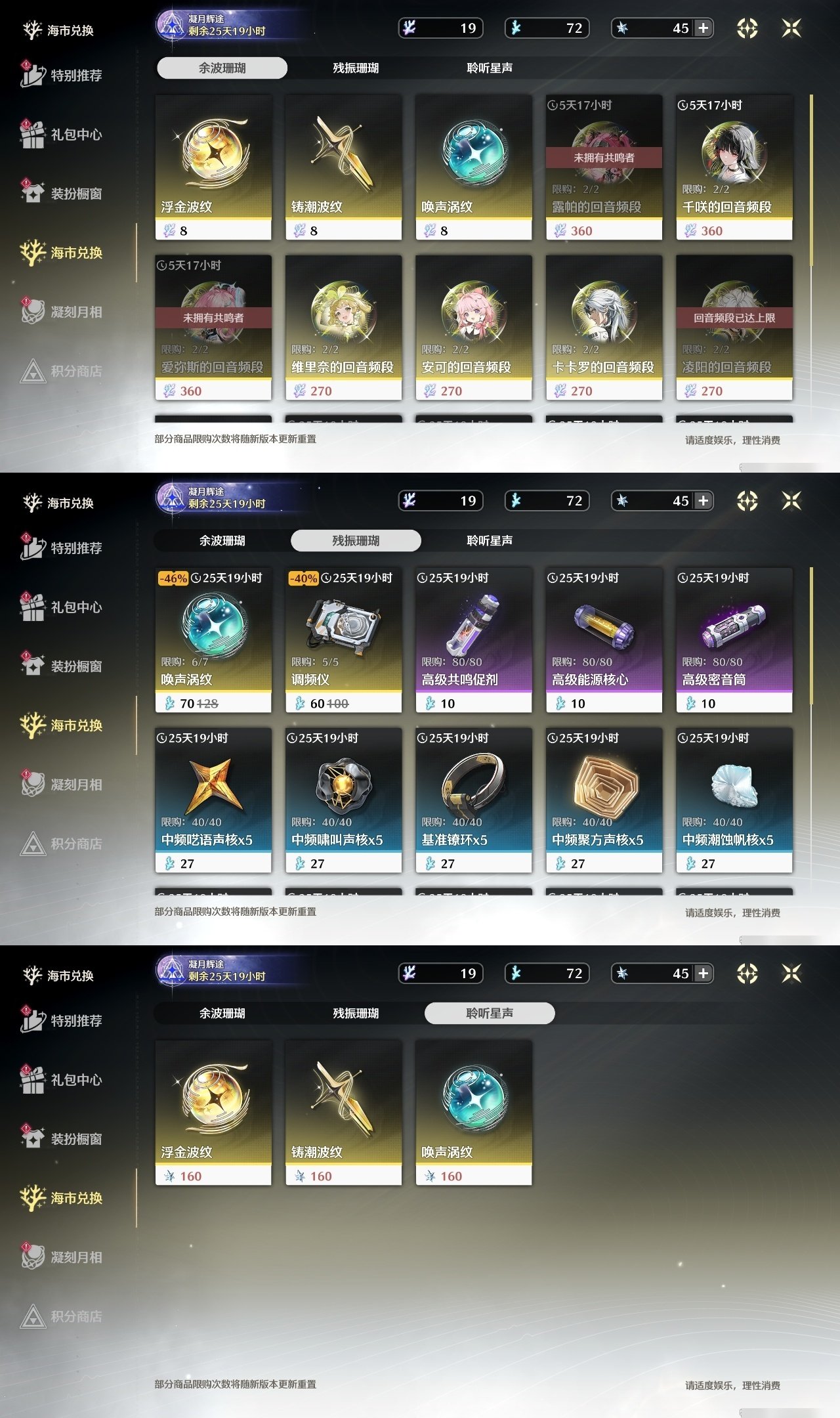Buy 浮金波纹 priced at 160
The width and height of the screenshot is (840, 1418).
click(213, 1113)
